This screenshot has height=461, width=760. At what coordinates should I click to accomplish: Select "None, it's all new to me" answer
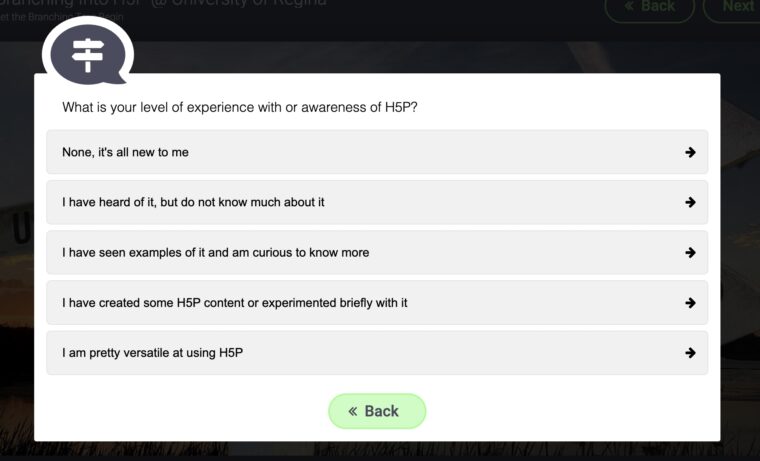tap(126, 152)
